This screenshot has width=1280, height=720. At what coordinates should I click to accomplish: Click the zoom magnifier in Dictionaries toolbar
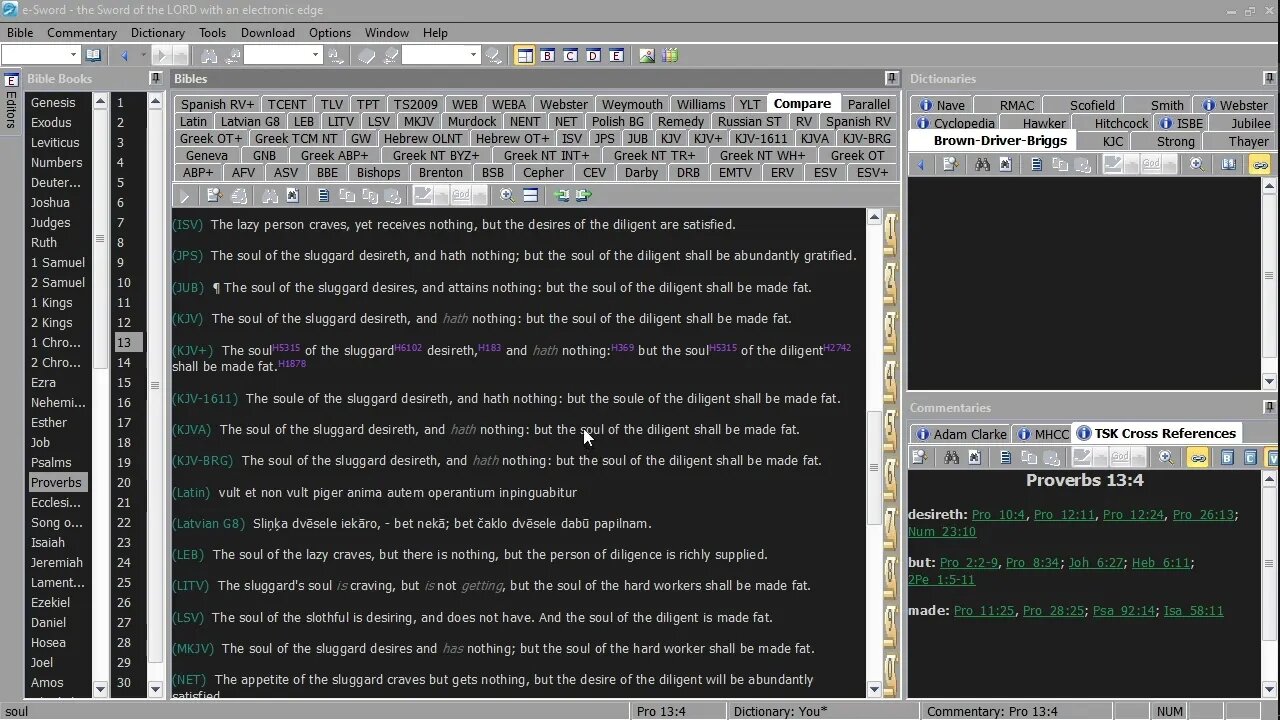tap(1197, 165)
